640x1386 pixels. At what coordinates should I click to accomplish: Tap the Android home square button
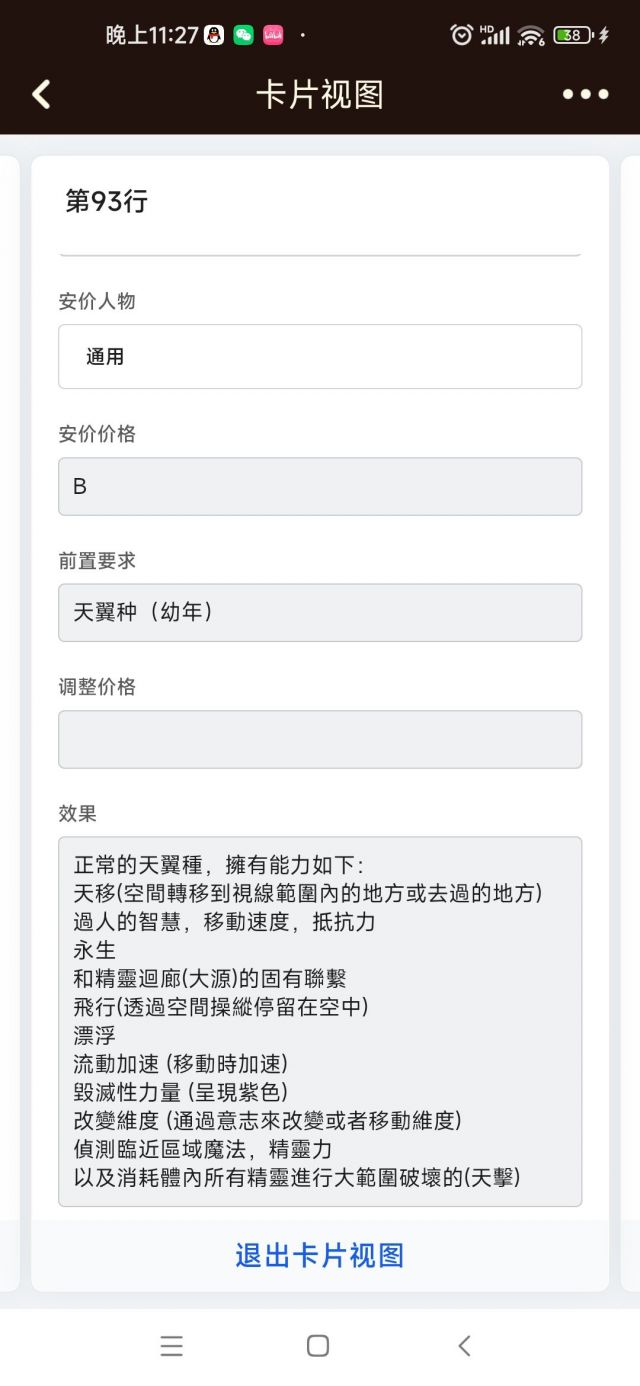point(318,1346)
